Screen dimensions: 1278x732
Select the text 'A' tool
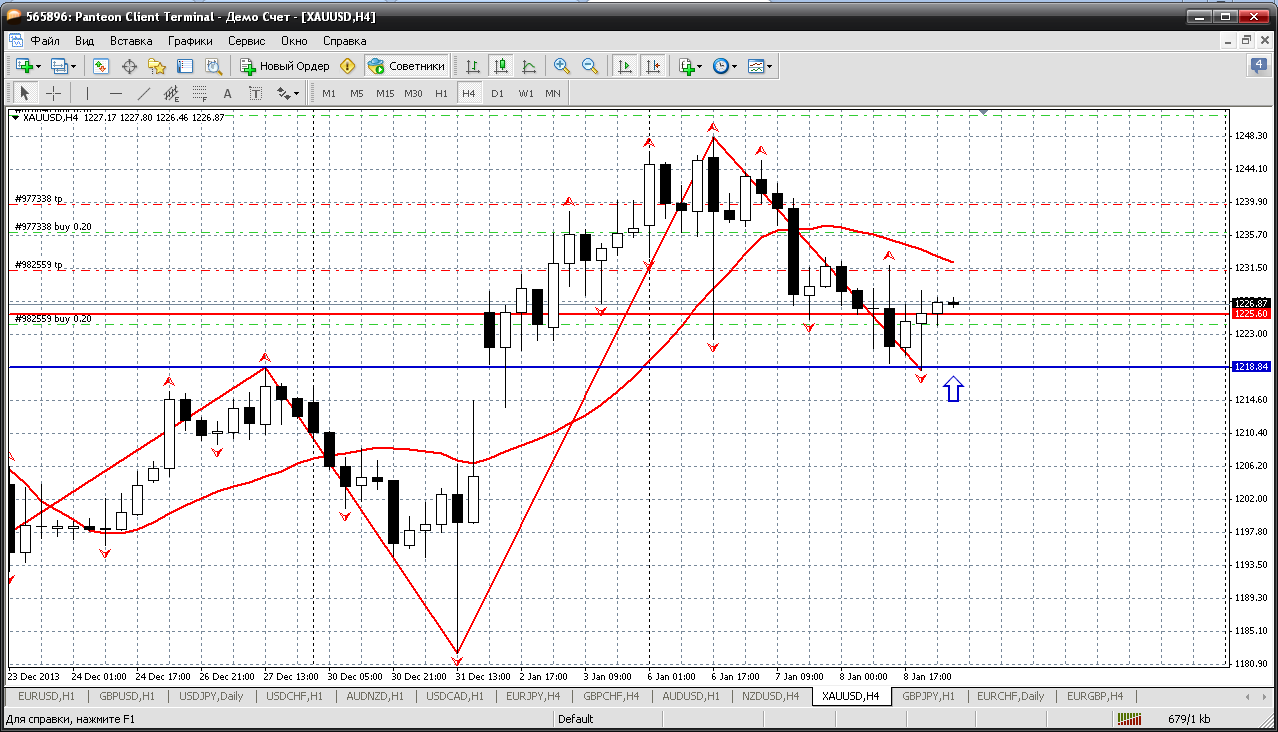click(228, 93)
